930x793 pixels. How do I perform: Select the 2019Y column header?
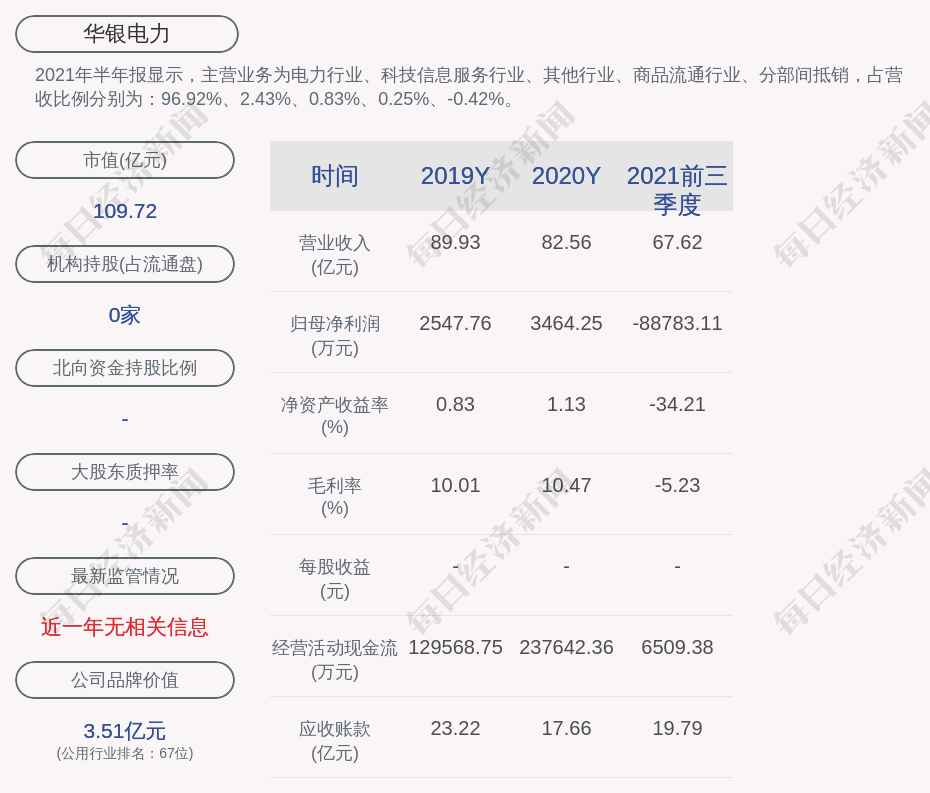click(x=455, y=176)
